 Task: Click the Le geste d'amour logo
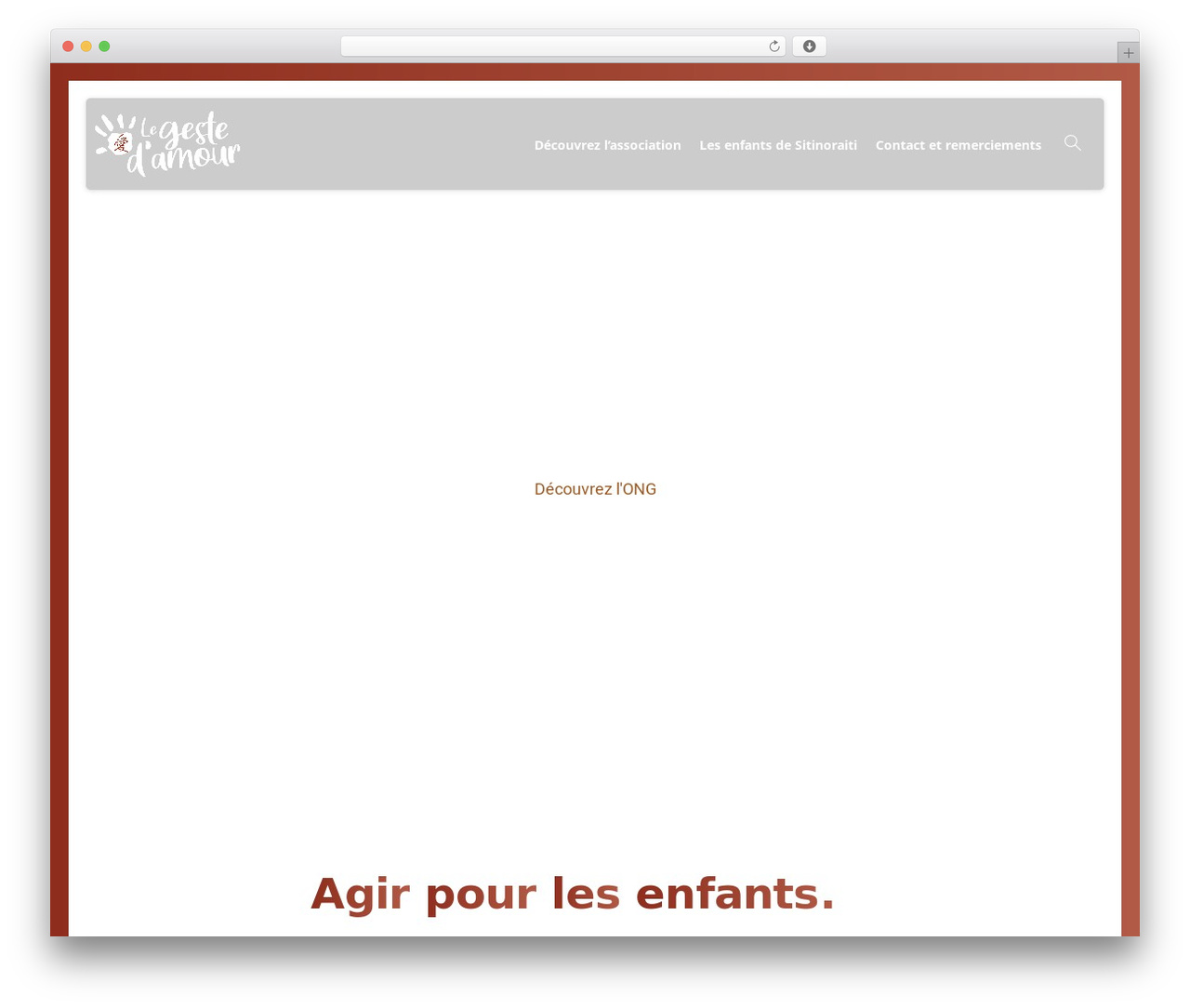pyautogui.click(x=167, y=144)
